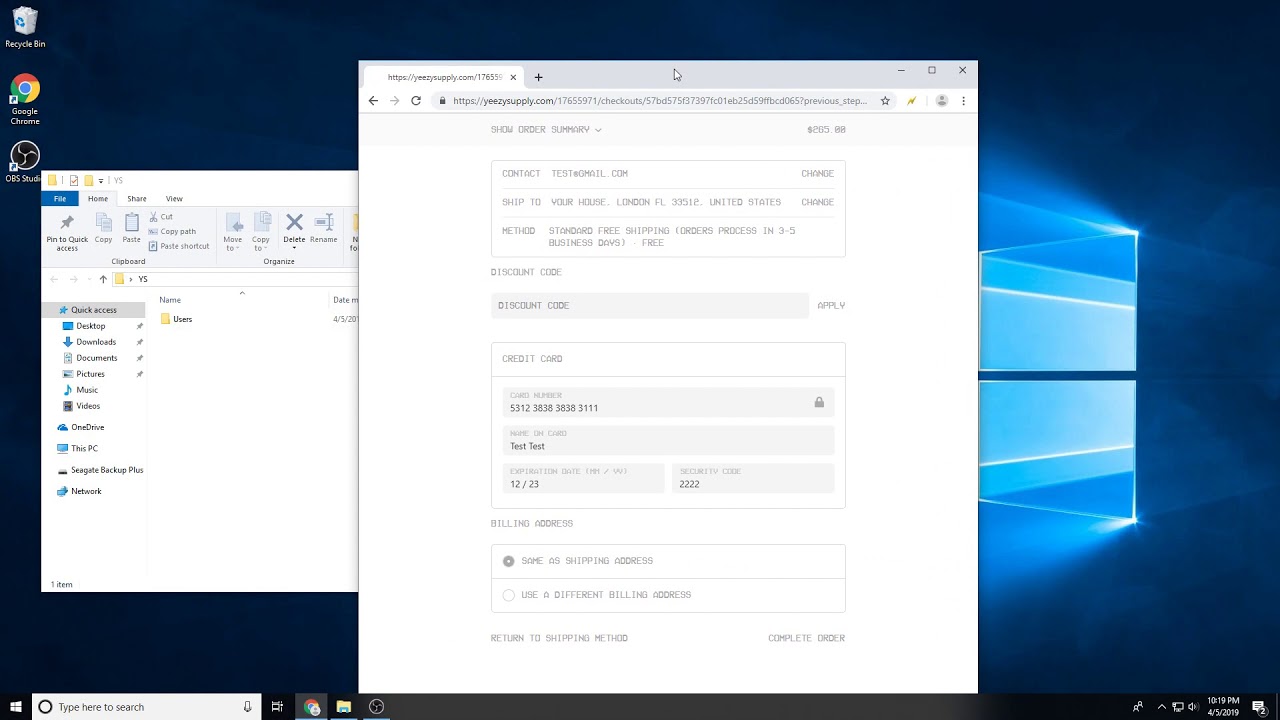Viewport: 1280px width, 720px height.
Task: Click Change next to contact email
Action: coord(817,174)
